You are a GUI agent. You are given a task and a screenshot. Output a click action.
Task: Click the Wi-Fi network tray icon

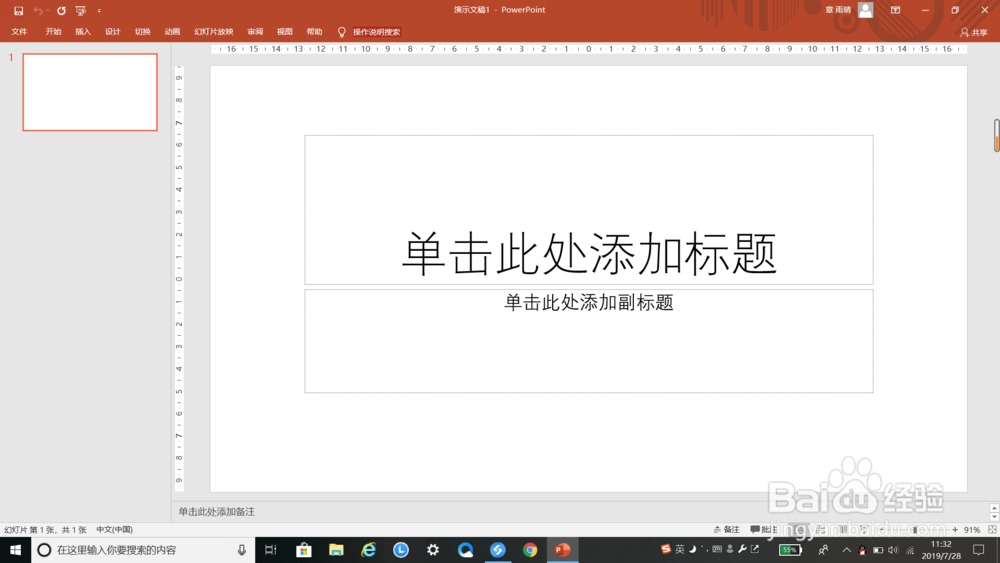pos(910,550)
